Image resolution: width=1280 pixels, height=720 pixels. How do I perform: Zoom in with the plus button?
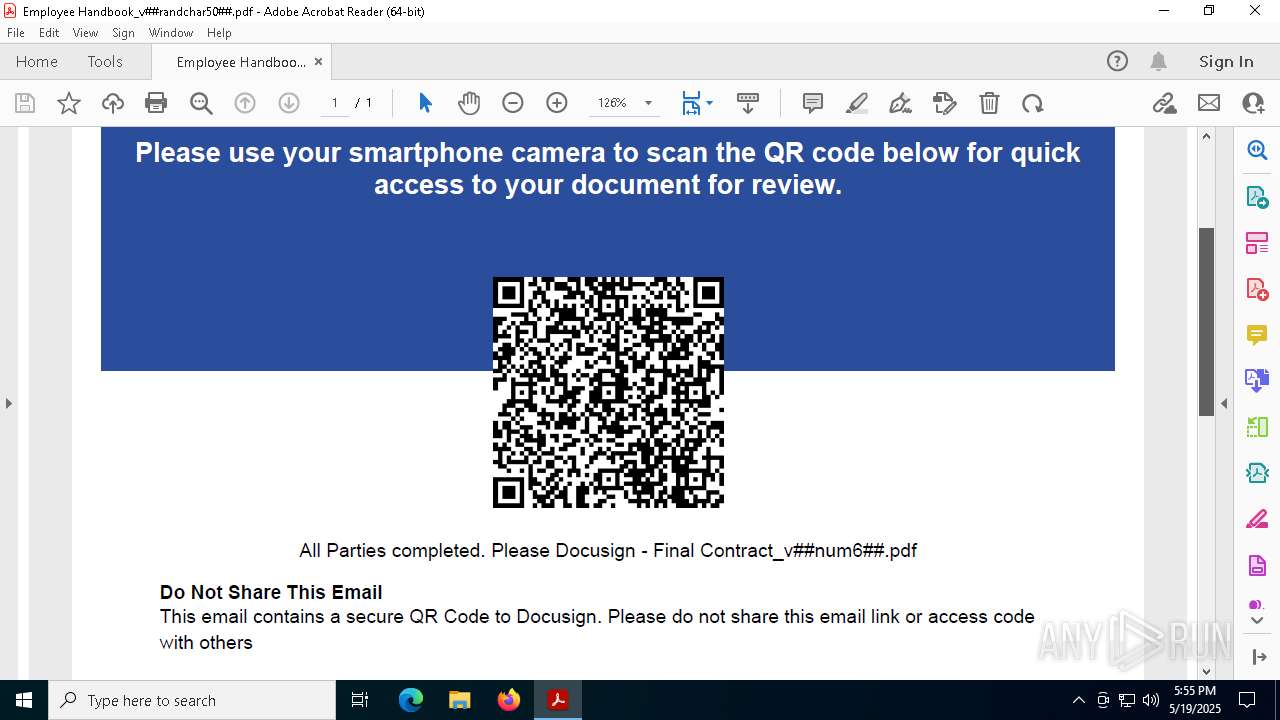pos(557,103)
